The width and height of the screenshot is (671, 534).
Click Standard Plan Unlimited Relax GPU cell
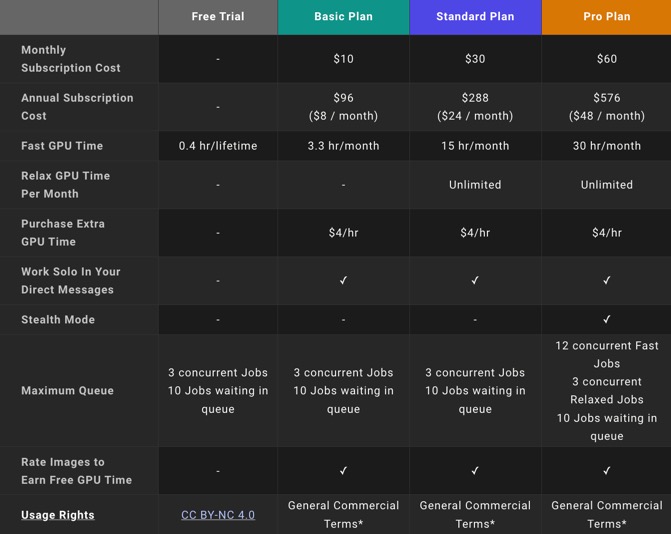(x=475, y=185)
